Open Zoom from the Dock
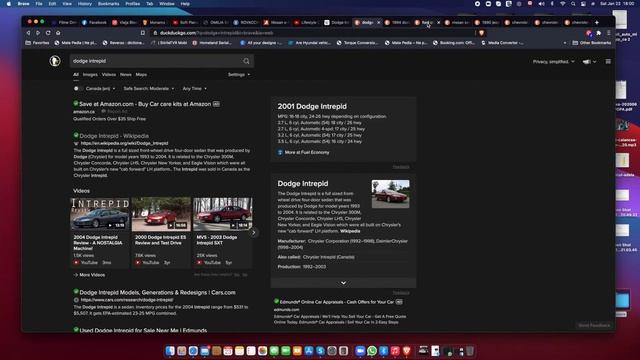This screenshot has height=360, width=640. pos(360,351)
